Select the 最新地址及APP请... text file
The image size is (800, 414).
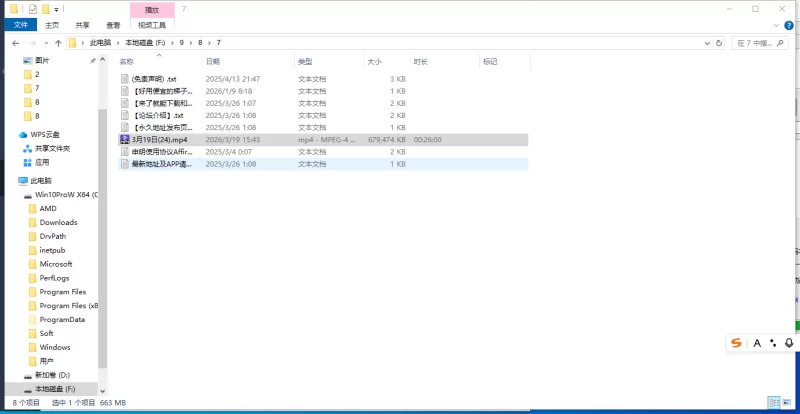162,164
